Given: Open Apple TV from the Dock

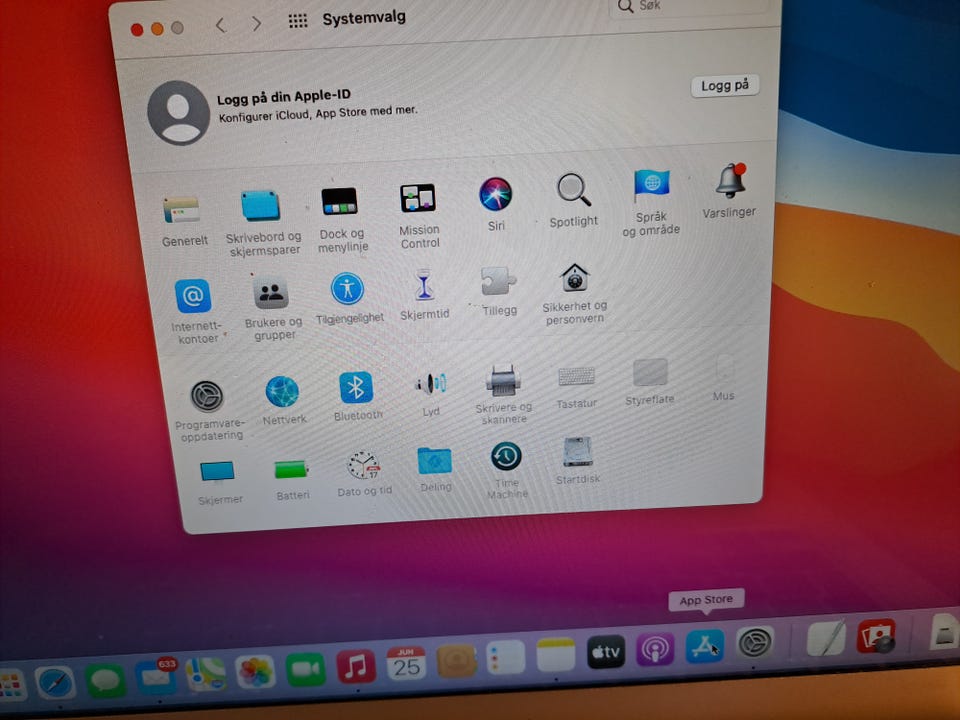Looking at the screenshot, I should (x=606, y=653).
